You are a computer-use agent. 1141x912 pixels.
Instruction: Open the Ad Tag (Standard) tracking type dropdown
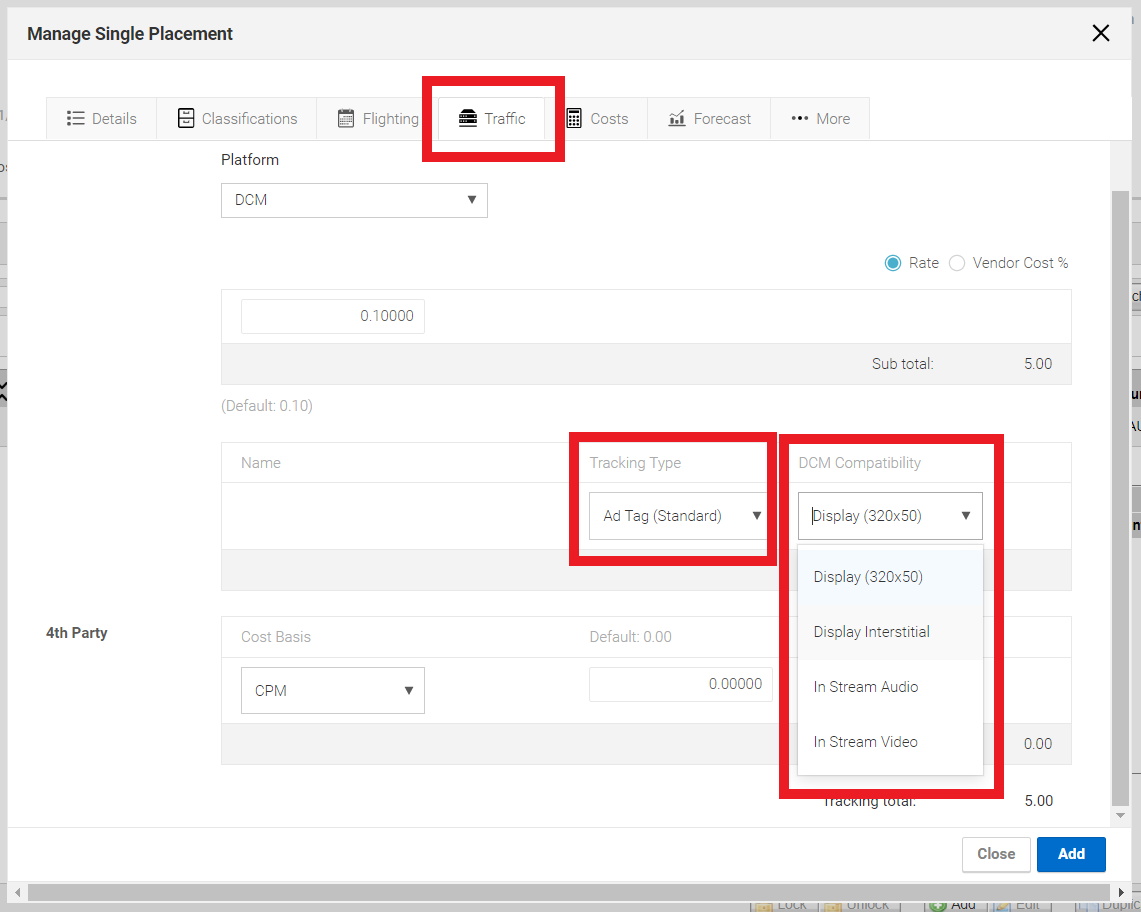point(678,515)
